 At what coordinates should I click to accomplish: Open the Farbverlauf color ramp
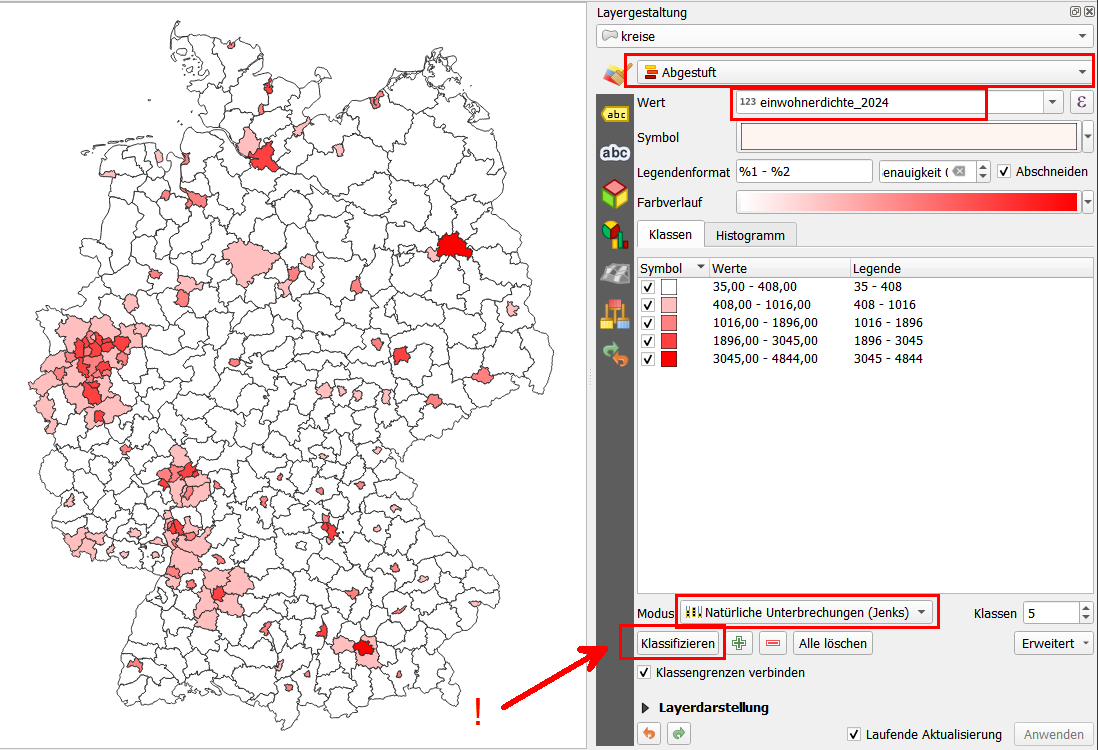coord(910,202)
